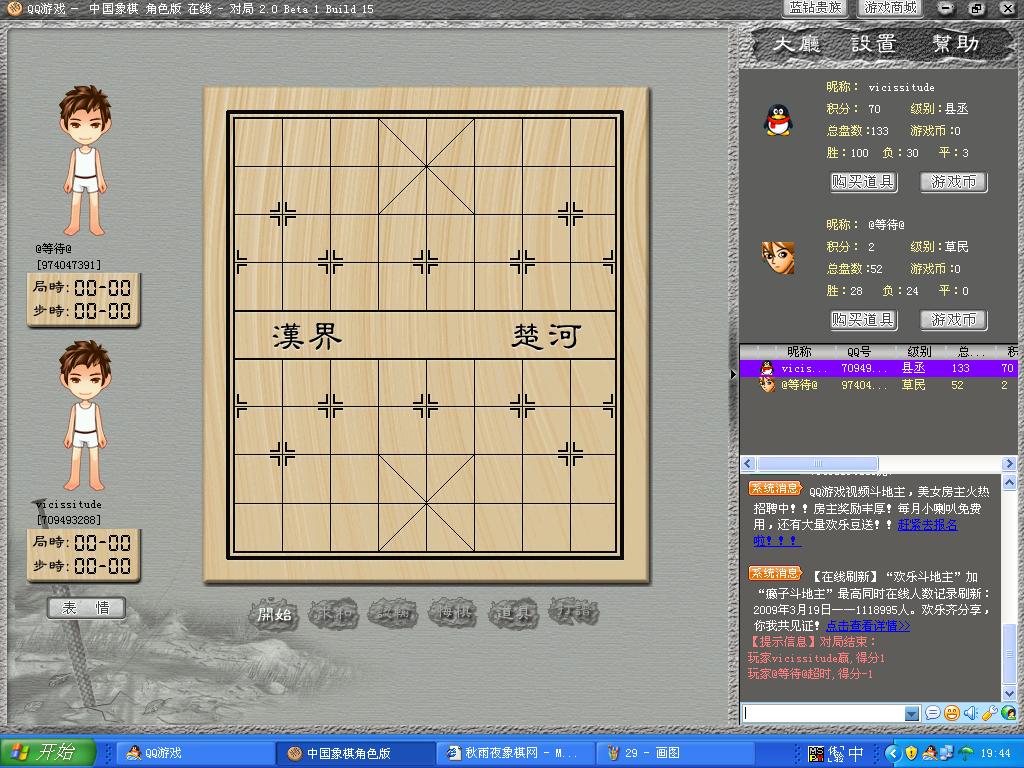
Task: Click the player list horizontal scrollbar thumb
Action: (818, 464)
